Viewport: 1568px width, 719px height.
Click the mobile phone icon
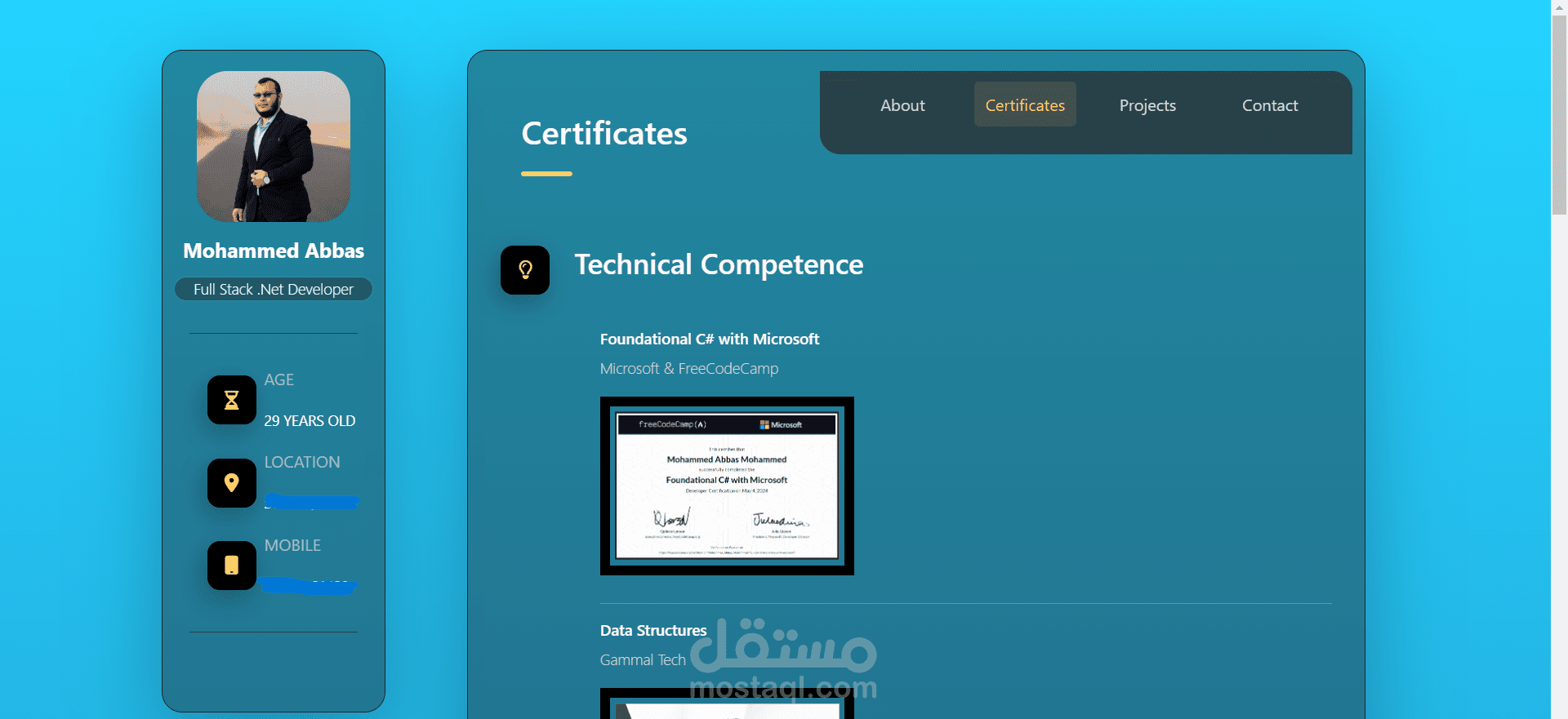click(x=232, y=566)
